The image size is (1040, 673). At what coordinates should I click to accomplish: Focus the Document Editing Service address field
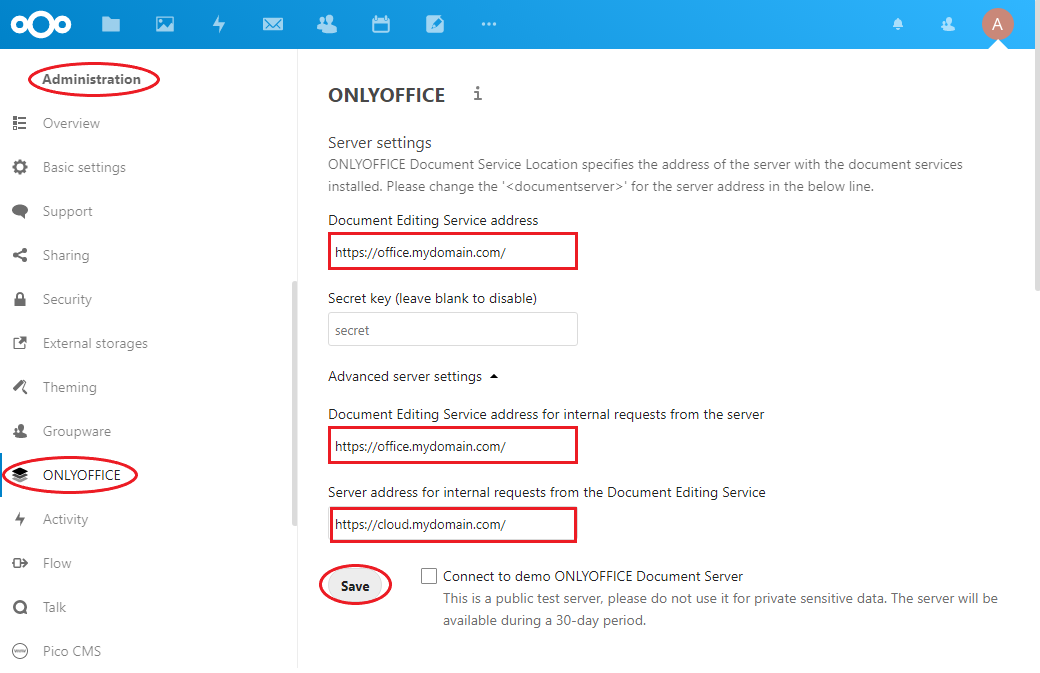click(453, 252)
